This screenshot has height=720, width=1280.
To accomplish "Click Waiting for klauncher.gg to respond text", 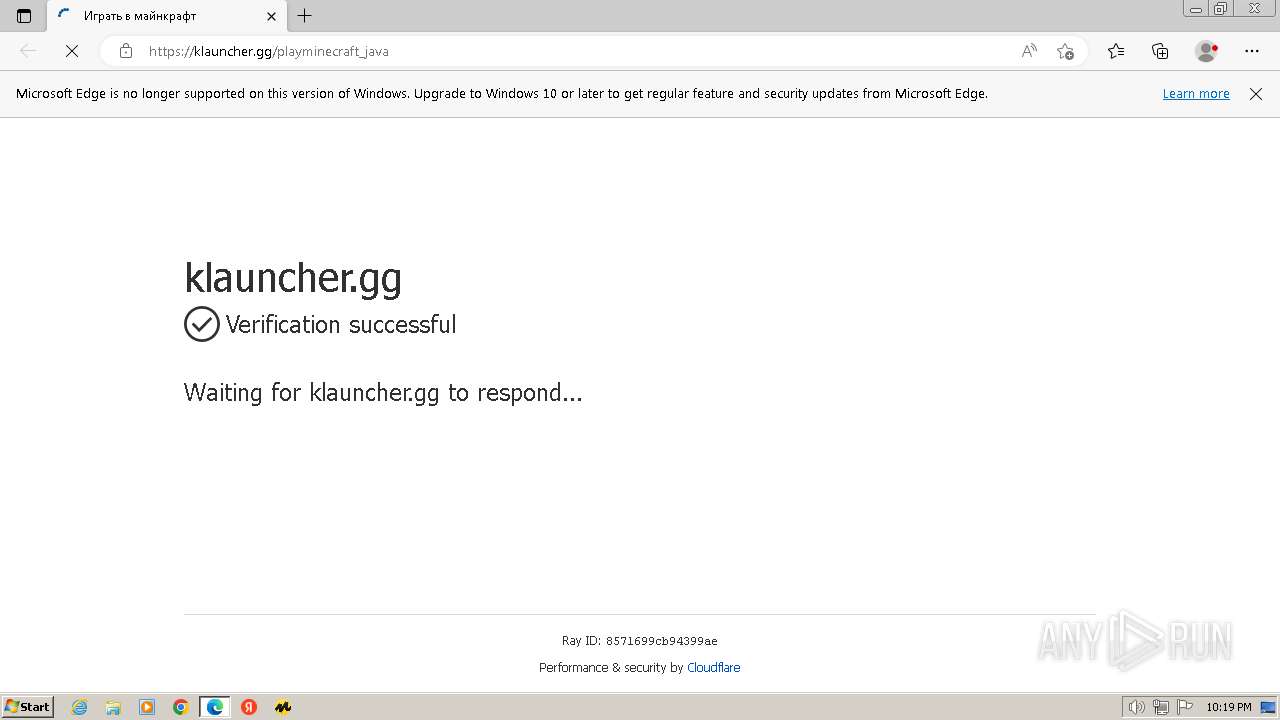I will (x=383, y=393).
